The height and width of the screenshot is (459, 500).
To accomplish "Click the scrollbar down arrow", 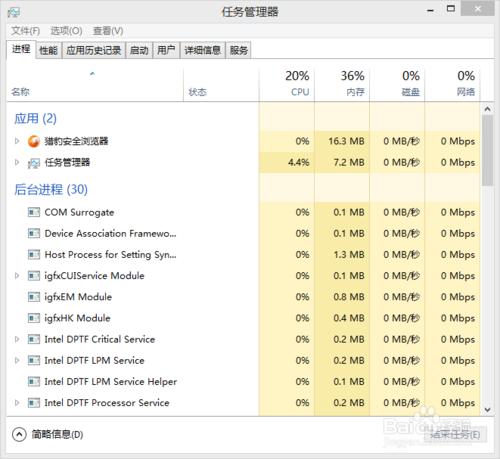I will pyautogui.click(x=487, y=410).
